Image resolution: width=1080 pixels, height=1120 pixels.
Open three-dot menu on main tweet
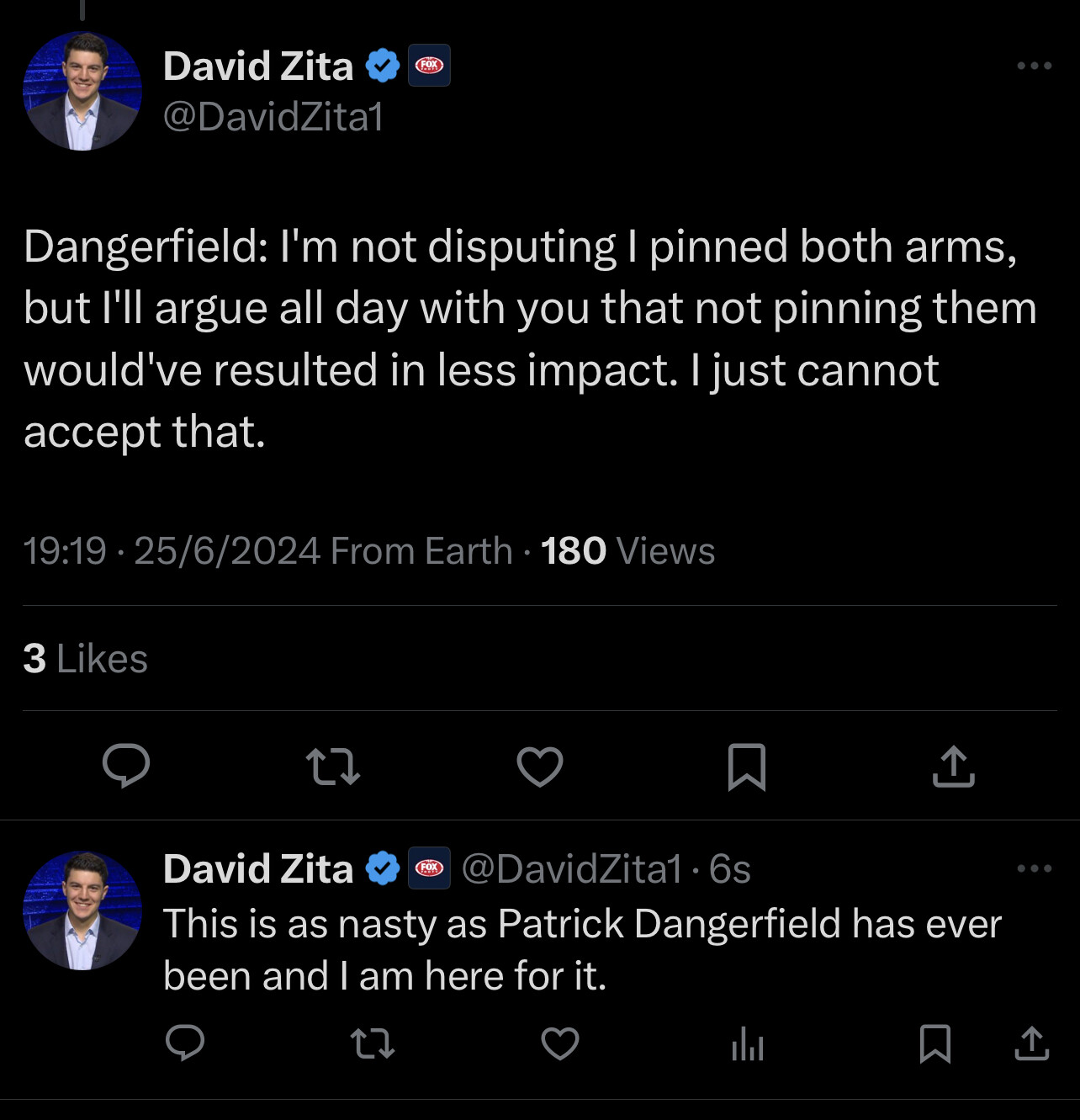coord(1034,66)
